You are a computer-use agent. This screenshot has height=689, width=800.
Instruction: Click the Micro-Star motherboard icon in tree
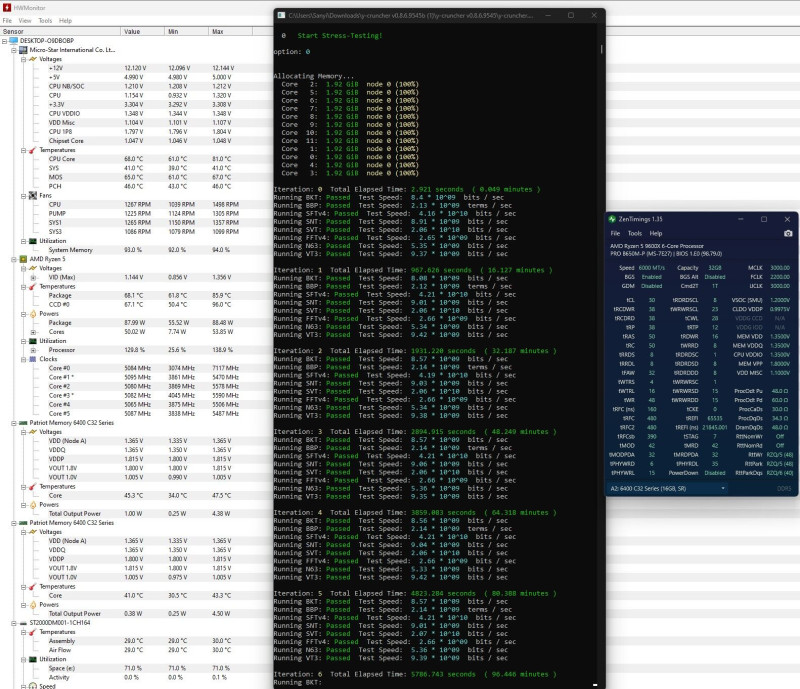tap(23, 50)
